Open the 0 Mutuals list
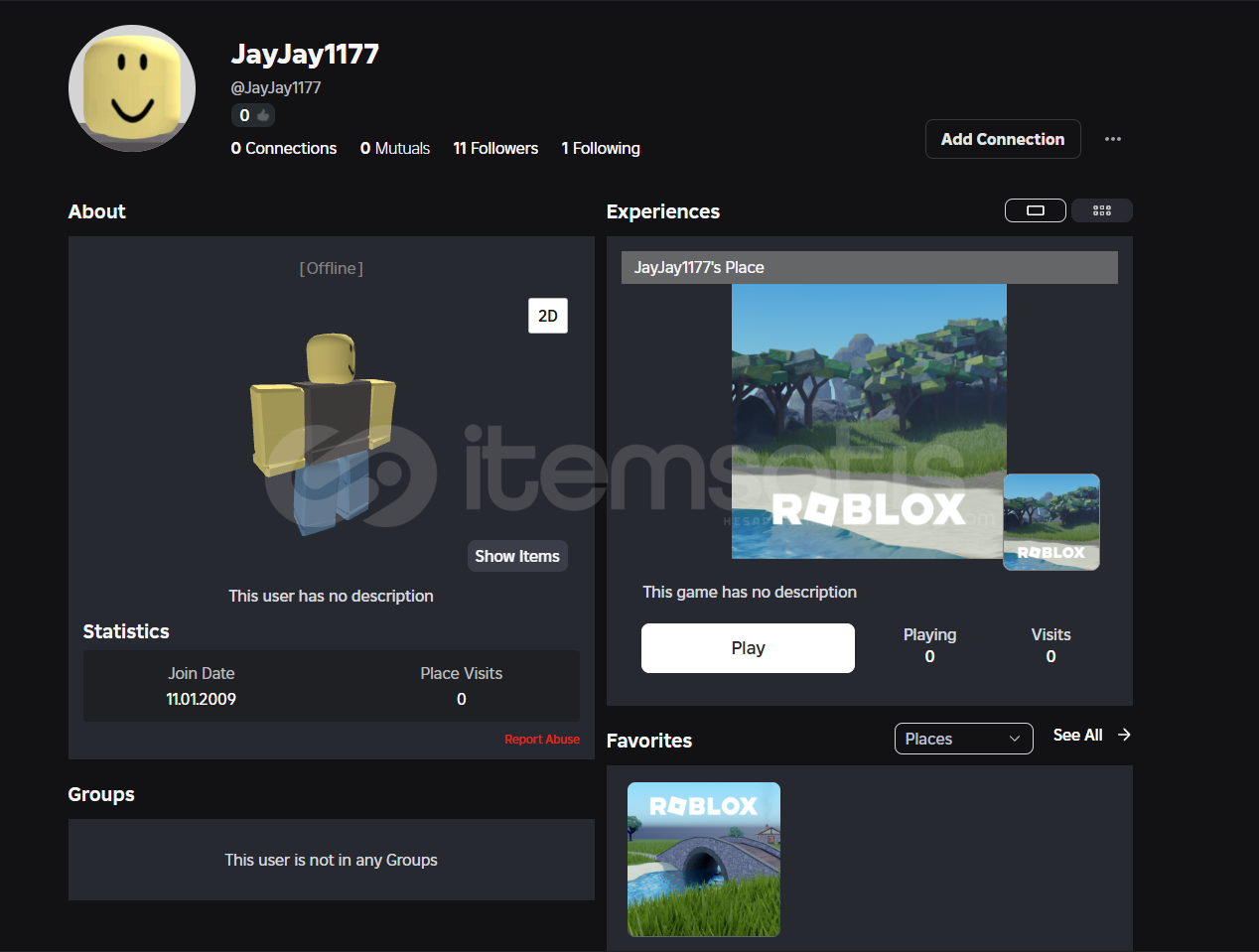 [395, 148]
